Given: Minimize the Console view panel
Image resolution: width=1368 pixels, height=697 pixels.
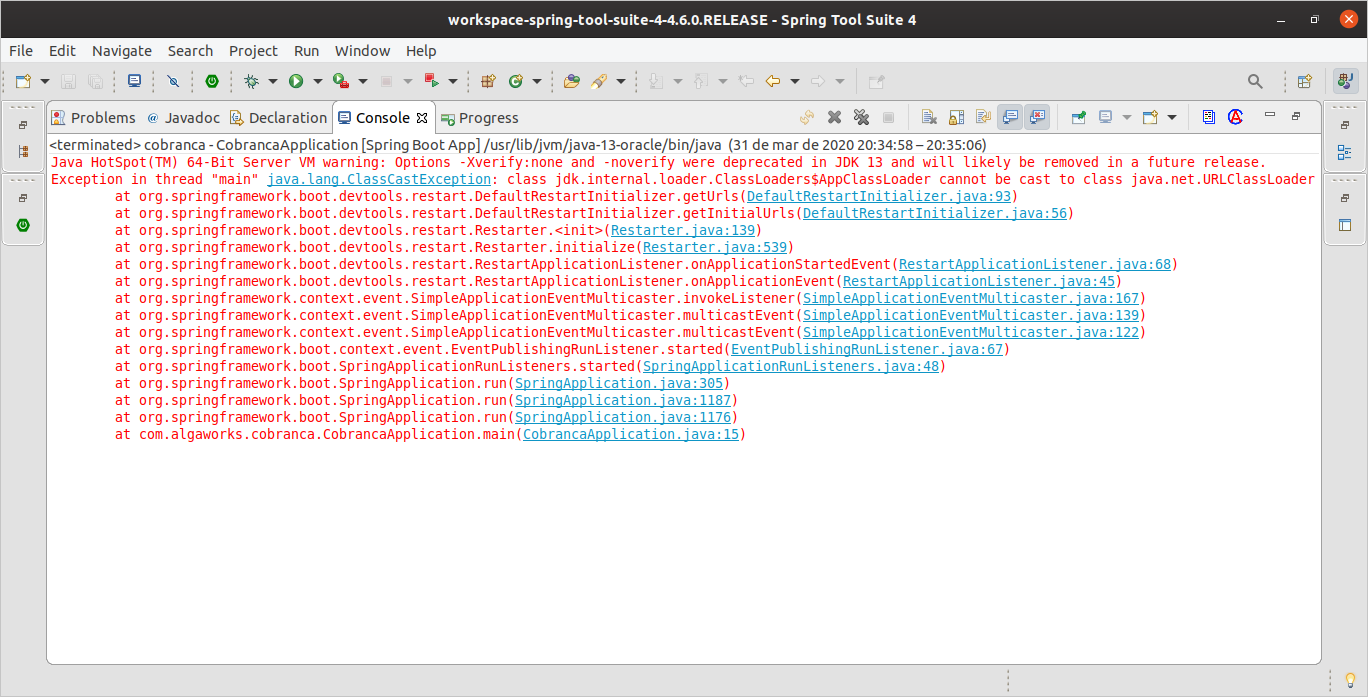Looking at the screenshot, I should tap(1270, 115).
